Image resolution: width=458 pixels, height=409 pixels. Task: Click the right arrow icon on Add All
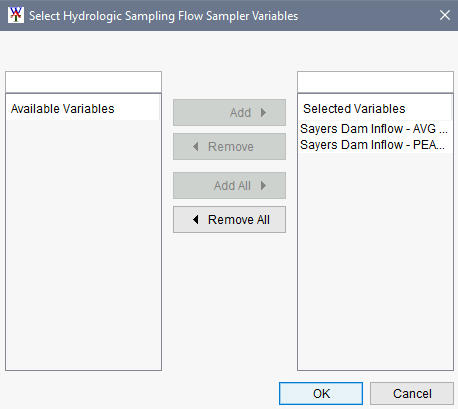tap(263, 185)
